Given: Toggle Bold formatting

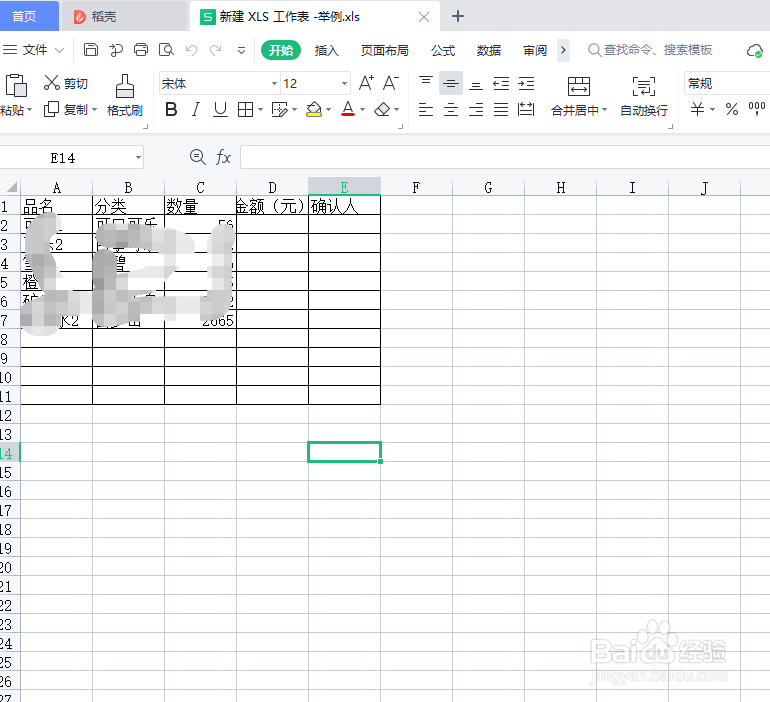Looking at the screenshot, I should (x=171, y=109).
